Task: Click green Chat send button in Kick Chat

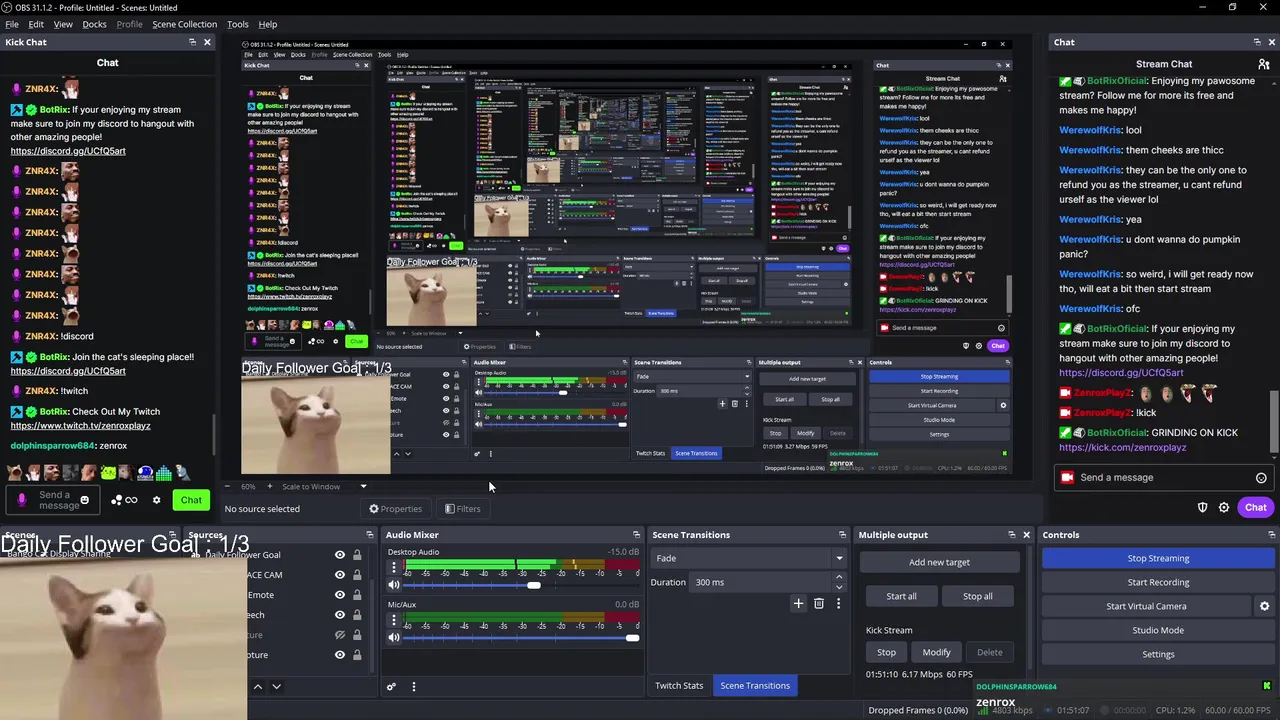Action: coord(191,500)
